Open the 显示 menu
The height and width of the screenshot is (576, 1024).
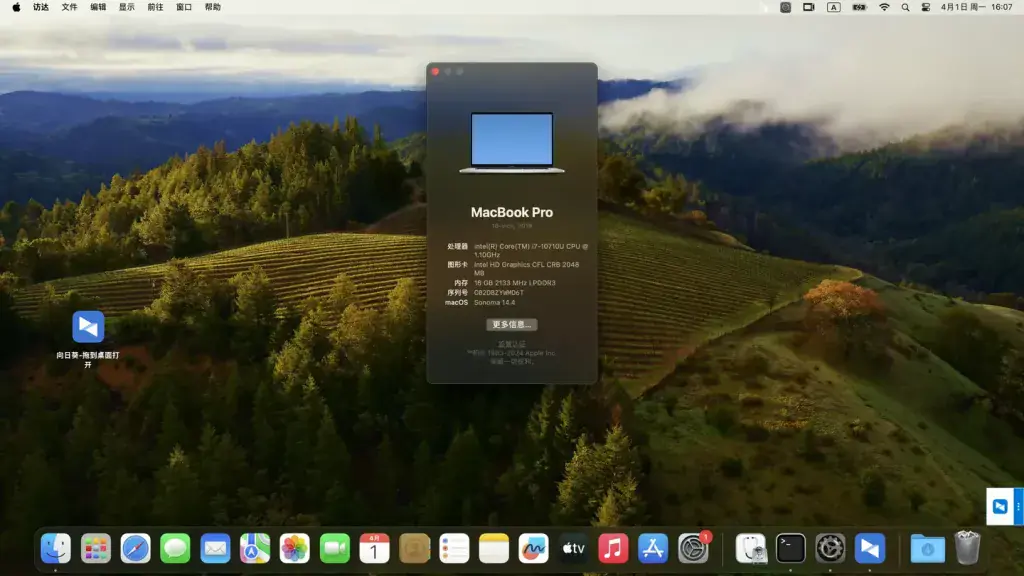click(x=127, y=7)
